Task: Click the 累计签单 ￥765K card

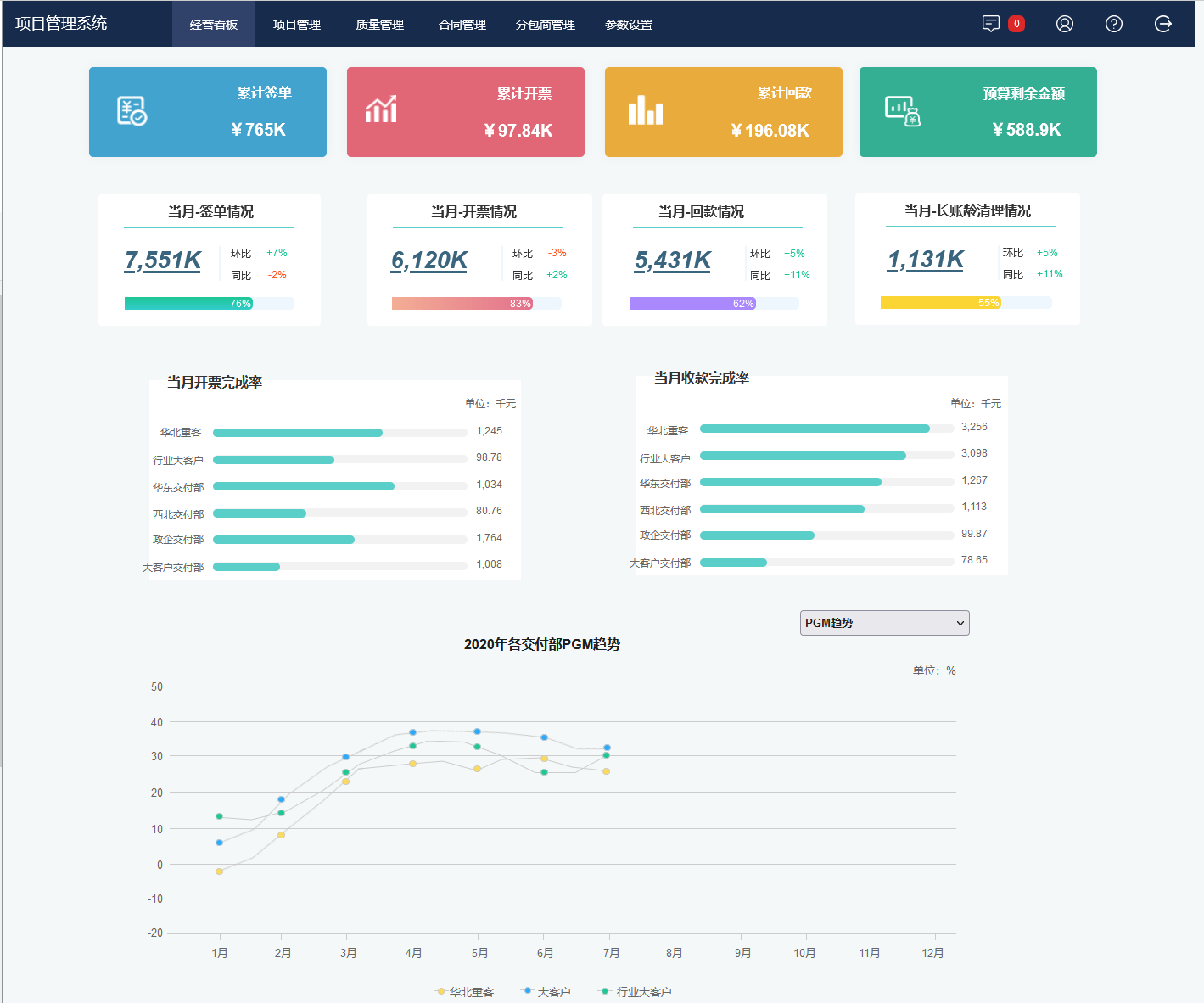Action: click(x=208, y=112)
